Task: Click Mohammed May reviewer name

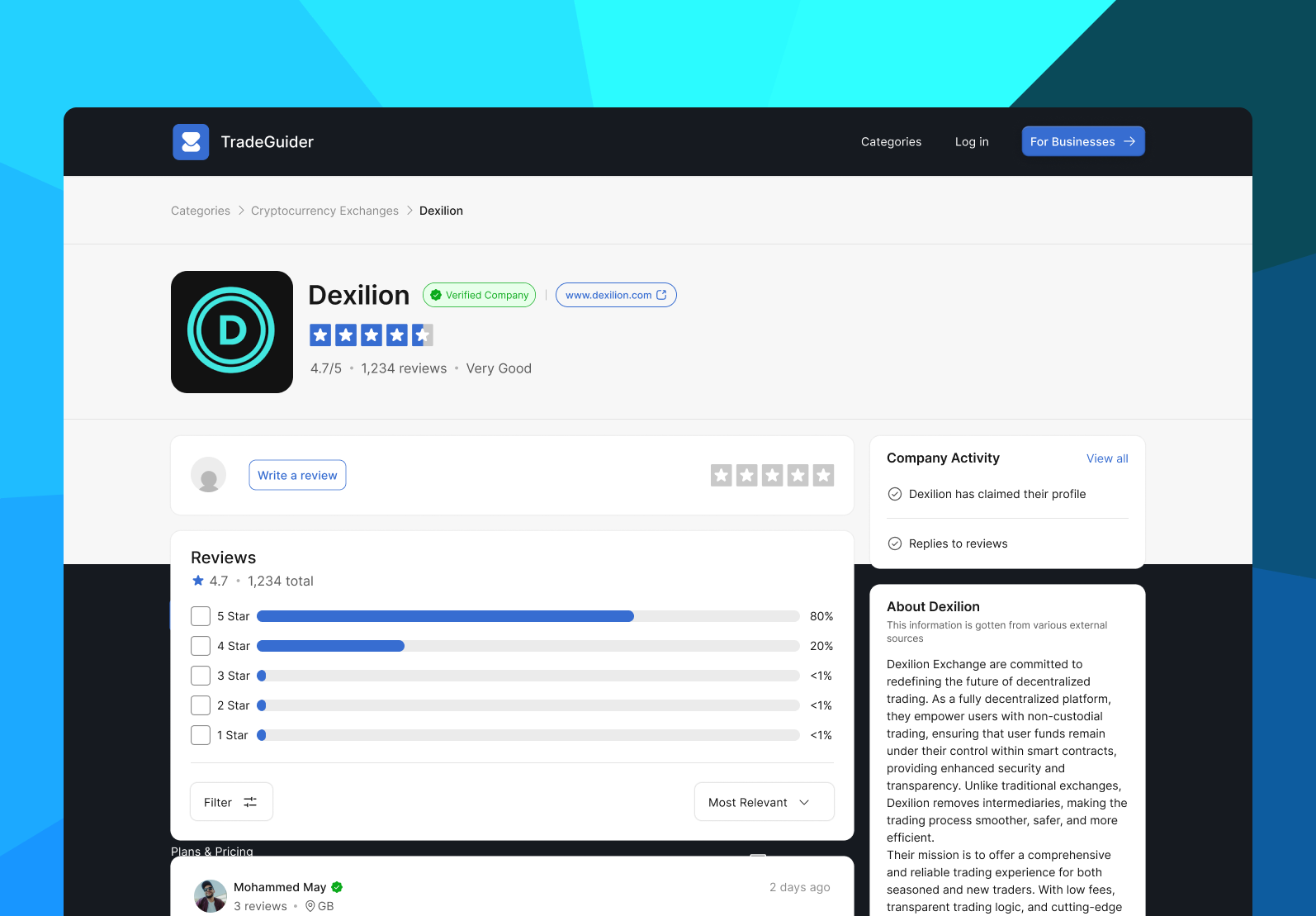Action: (x=280, y=887)
